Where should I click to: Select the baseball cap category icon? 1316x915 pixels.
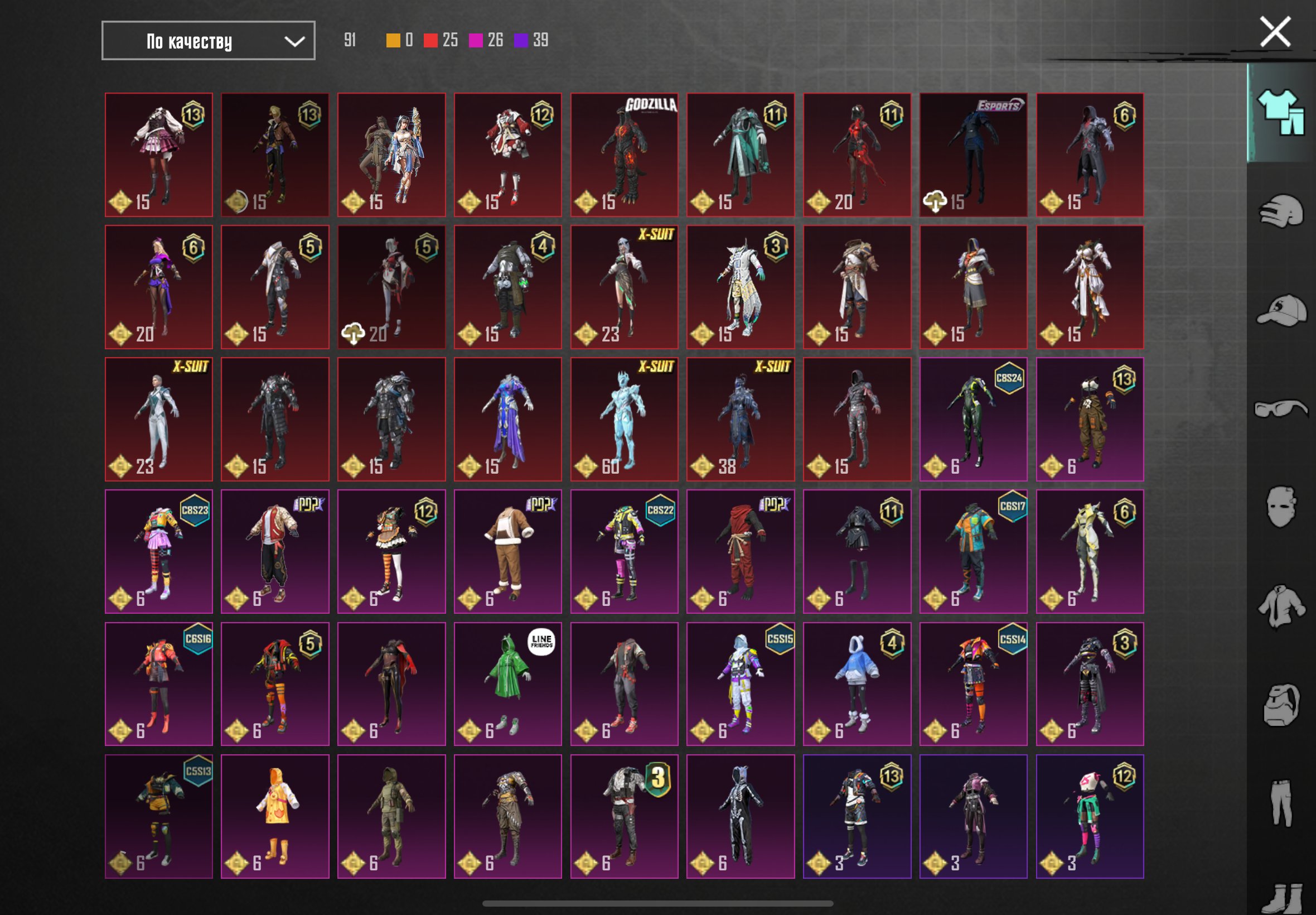[x=1281, y=310]
